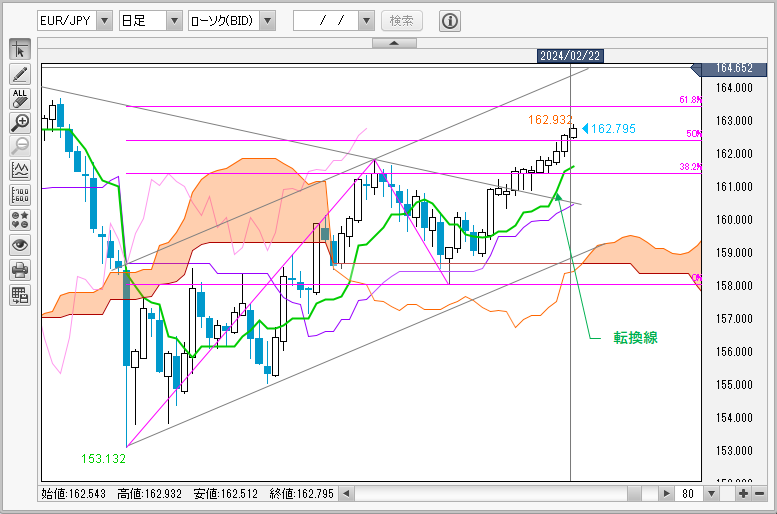Open the technical indicator chart settings
The height and width of the screenshot is (514, 777).
click(x=20, y=170)
